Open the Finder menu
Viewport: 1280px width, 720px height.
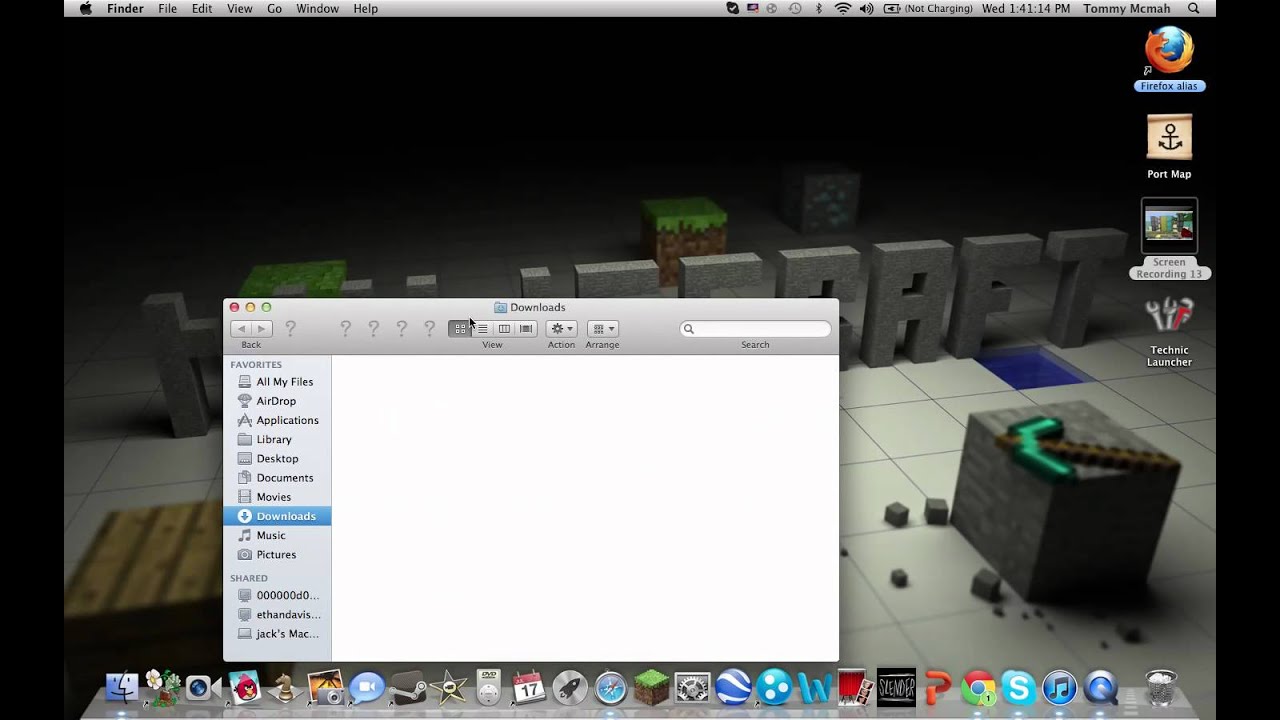[x=126, y=8]
